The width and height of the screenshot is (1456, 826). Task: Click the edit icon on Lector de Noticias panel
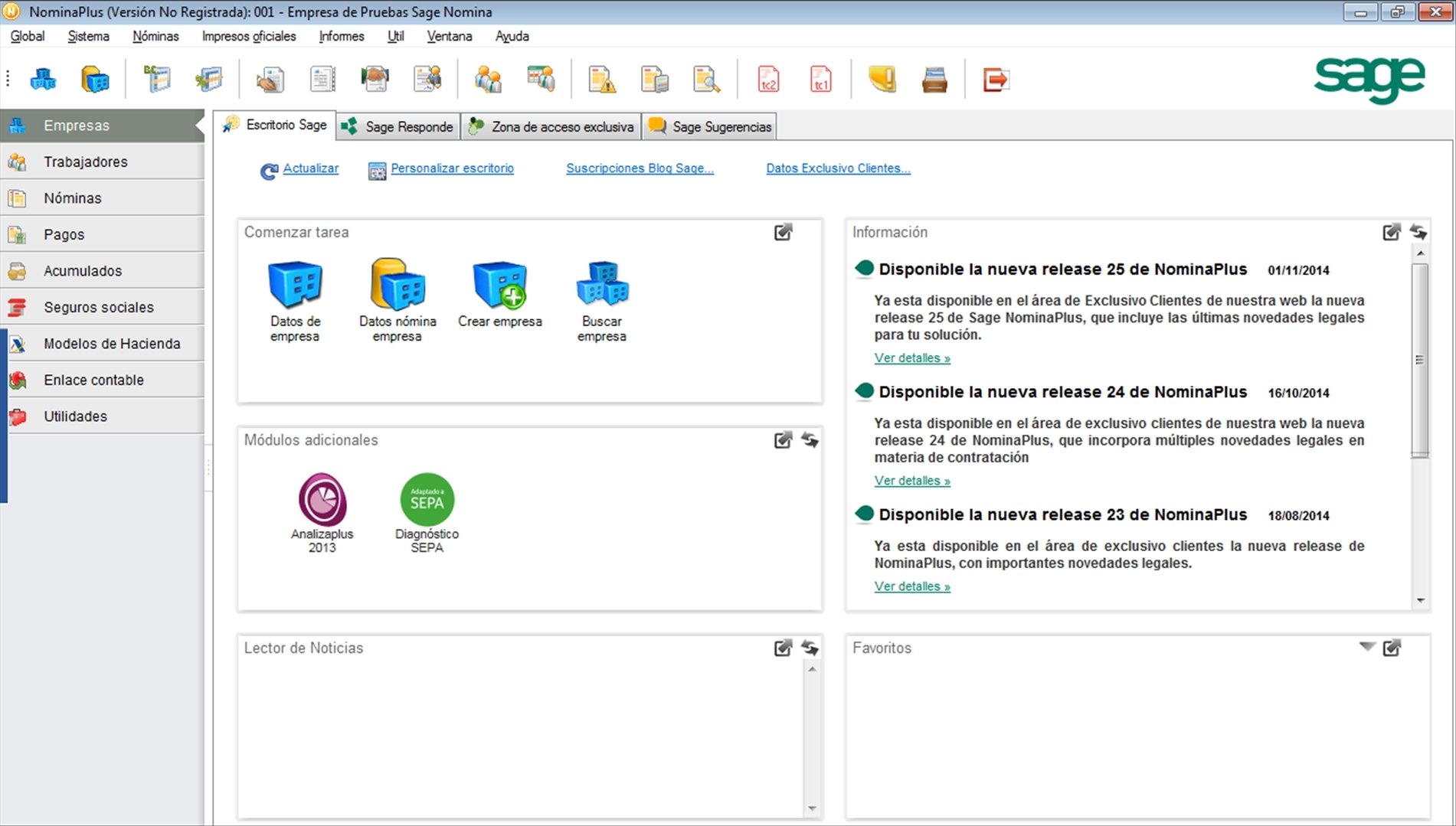(x=783, y=648)
